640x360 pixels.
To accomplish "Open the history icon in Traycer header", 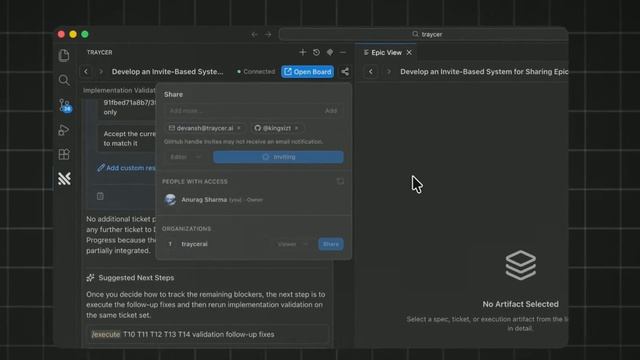I will click(x=316, y=52).
